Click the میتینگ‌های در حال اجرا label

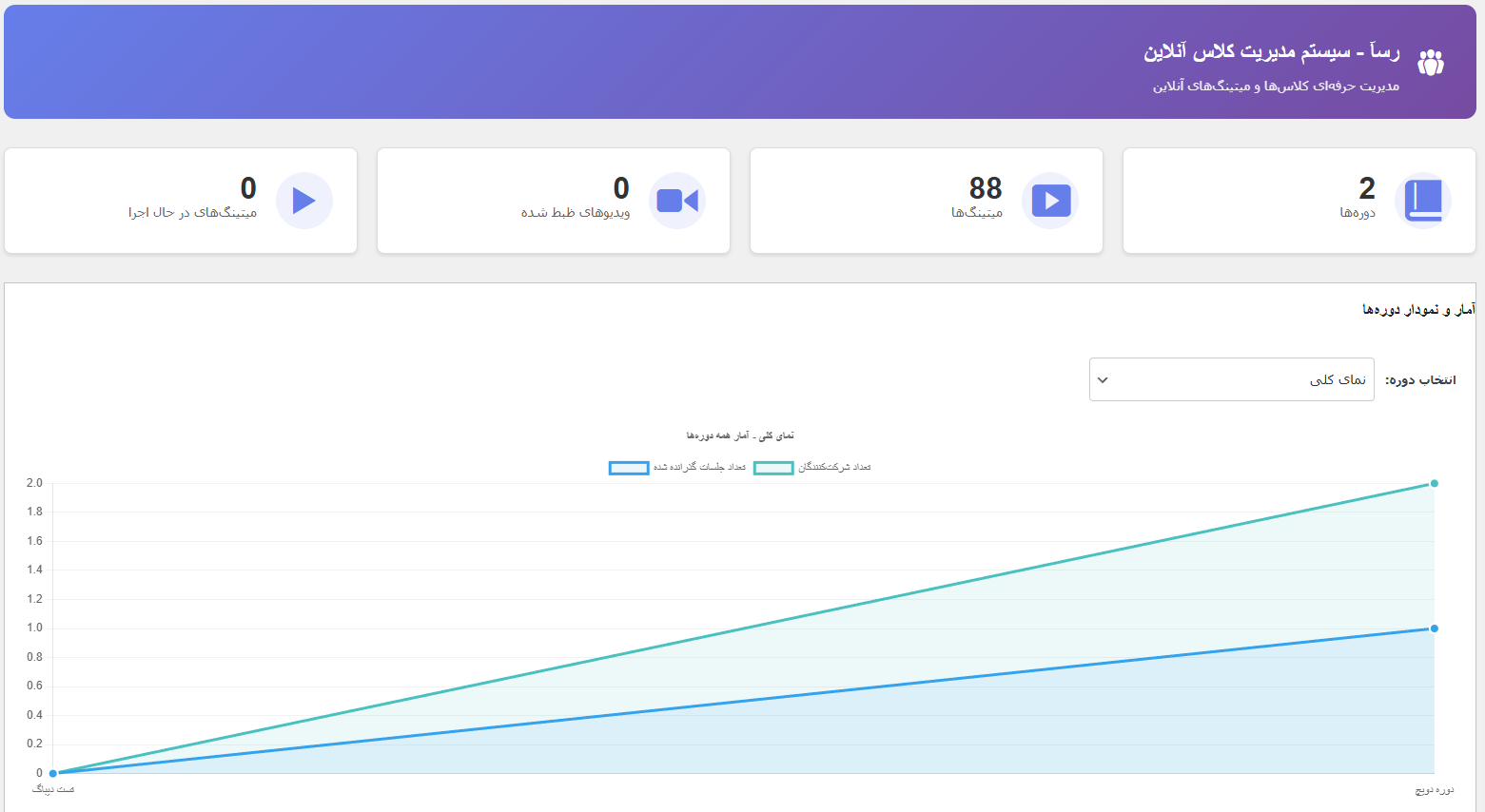193,213
